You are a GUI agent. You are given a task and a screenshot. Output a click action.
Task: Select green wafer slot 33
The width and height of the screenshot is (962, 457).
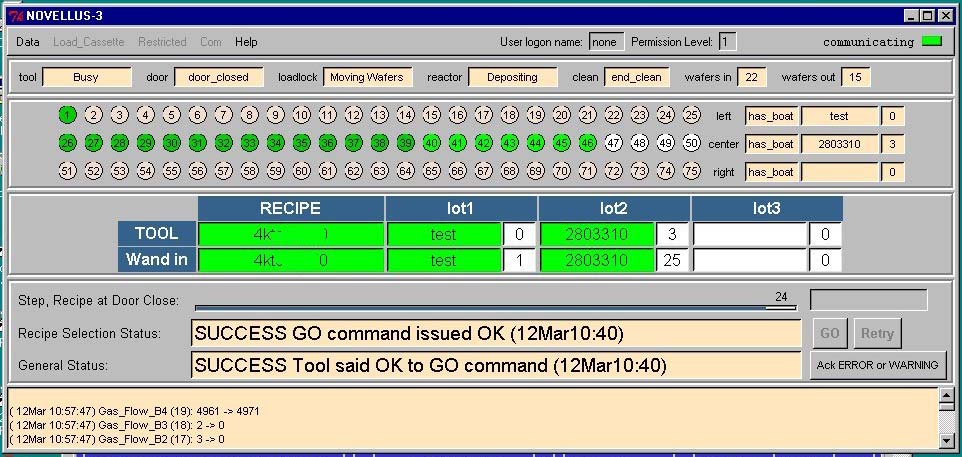249,143
